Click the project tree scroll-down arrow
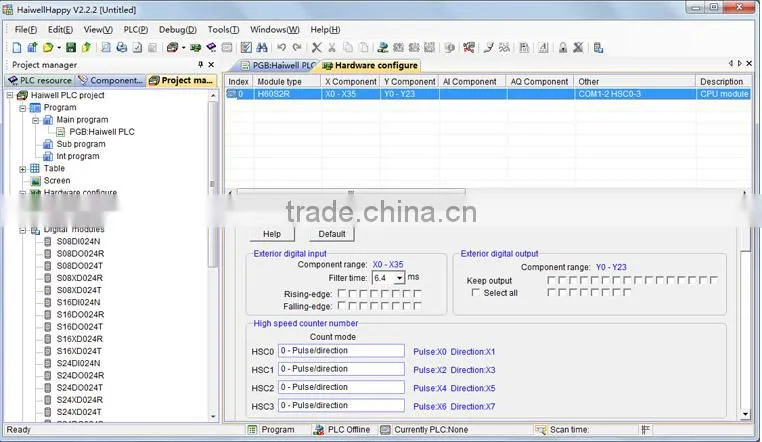 pyautogui.click(x=213, y=416)
